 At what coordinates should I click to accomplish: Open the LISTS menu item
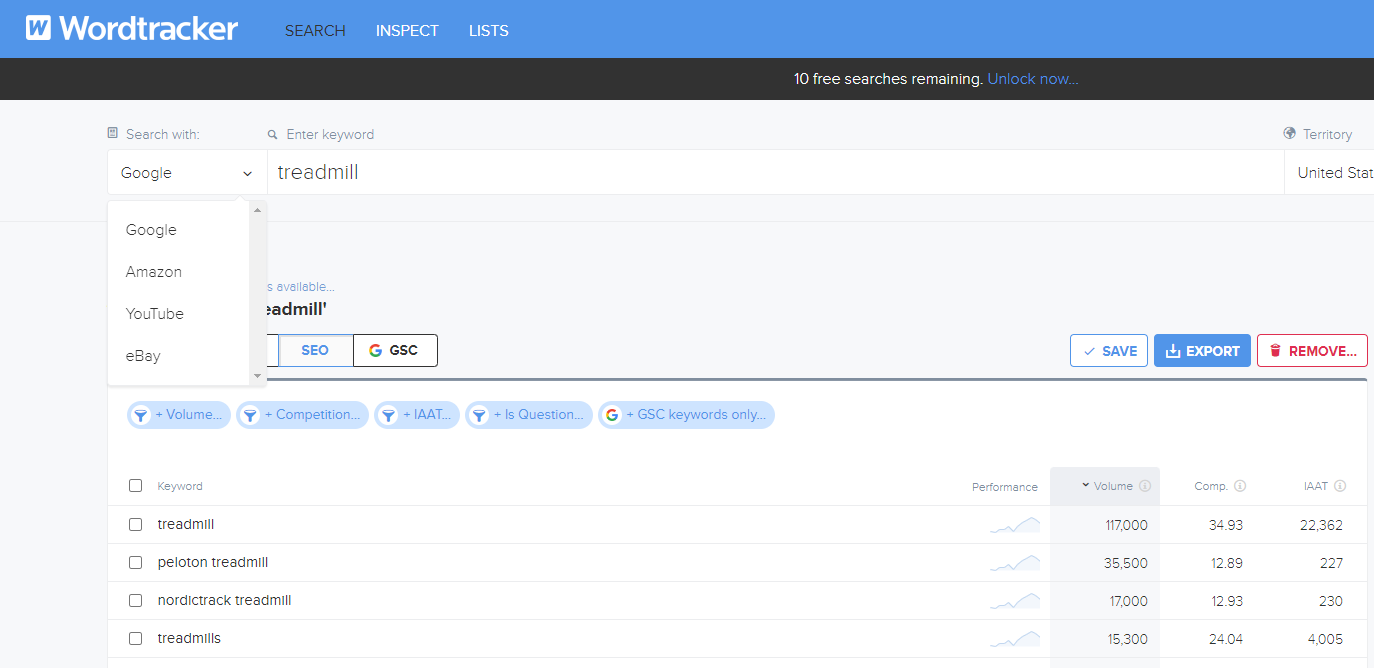(x=488, y=31)
